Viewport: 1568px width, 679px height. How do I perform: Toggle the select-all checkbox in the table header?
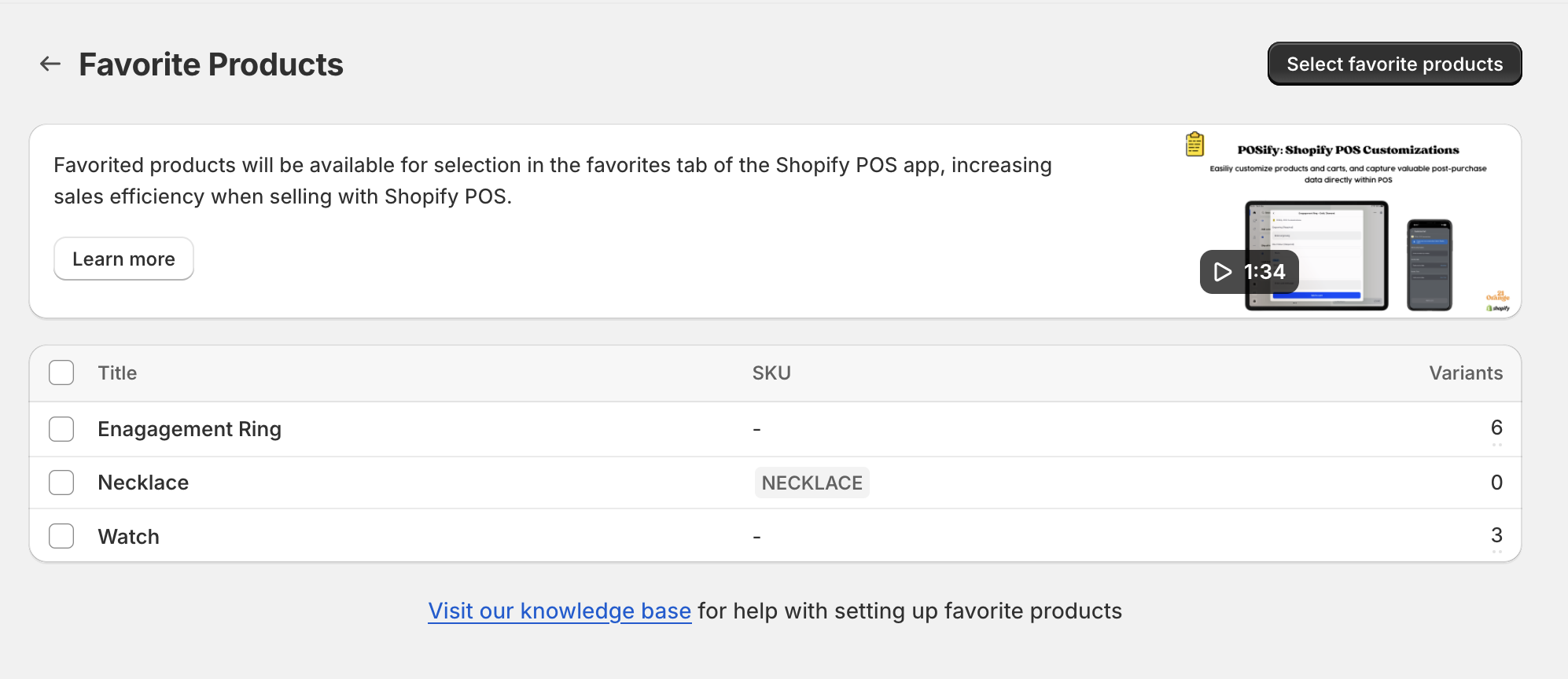(x=61, y=373)
